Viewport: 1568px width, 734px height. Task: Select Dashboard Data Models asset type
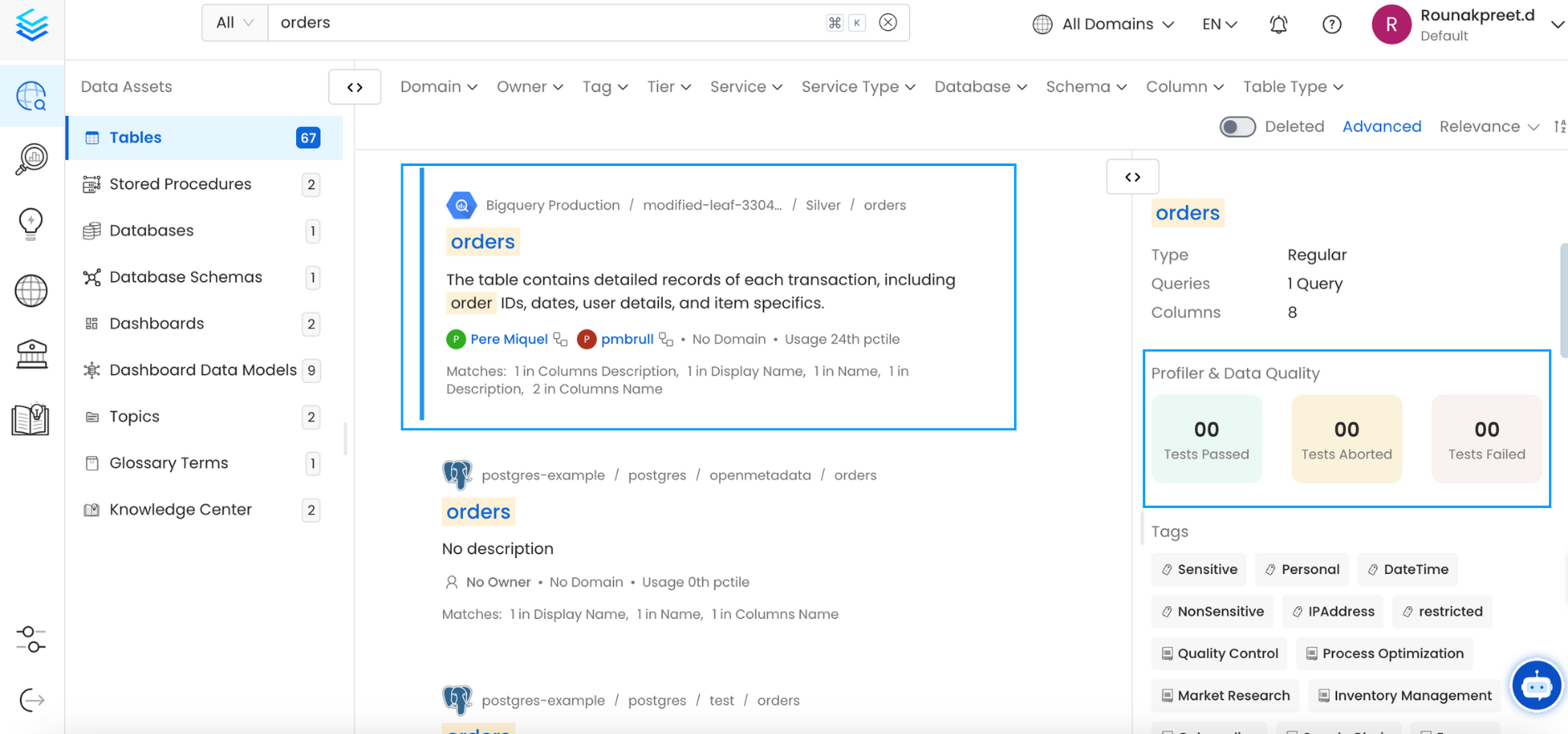pyautogui.click(x=204, y=370)
